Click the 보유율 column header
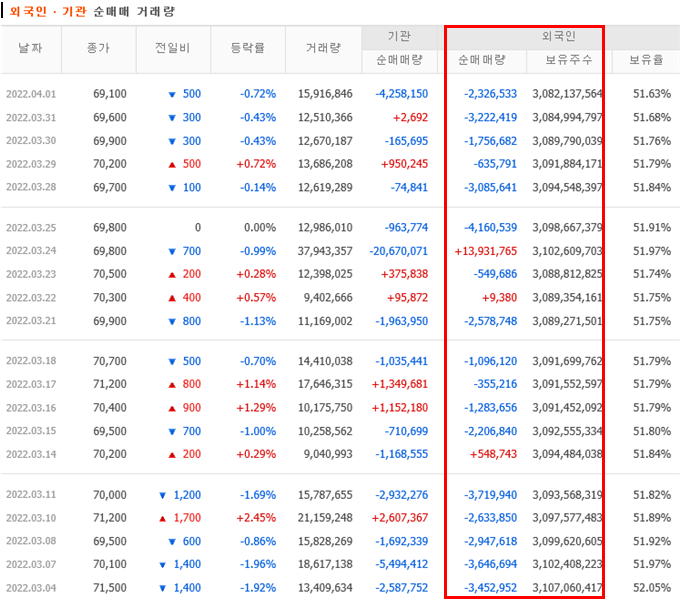The height and width of the screenshot is (610, 690). (646, 60)
